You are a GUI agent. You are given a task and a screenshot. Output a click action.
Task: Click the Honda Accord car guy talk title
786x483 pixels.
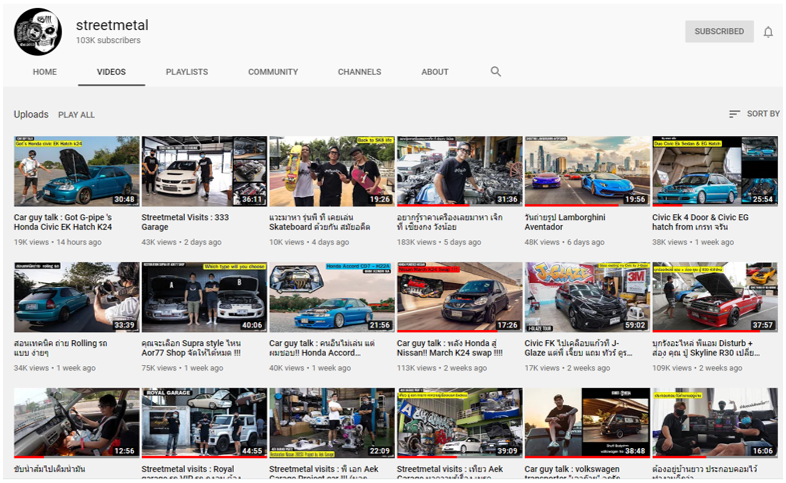pyautogui.click(x=323, y=348)
